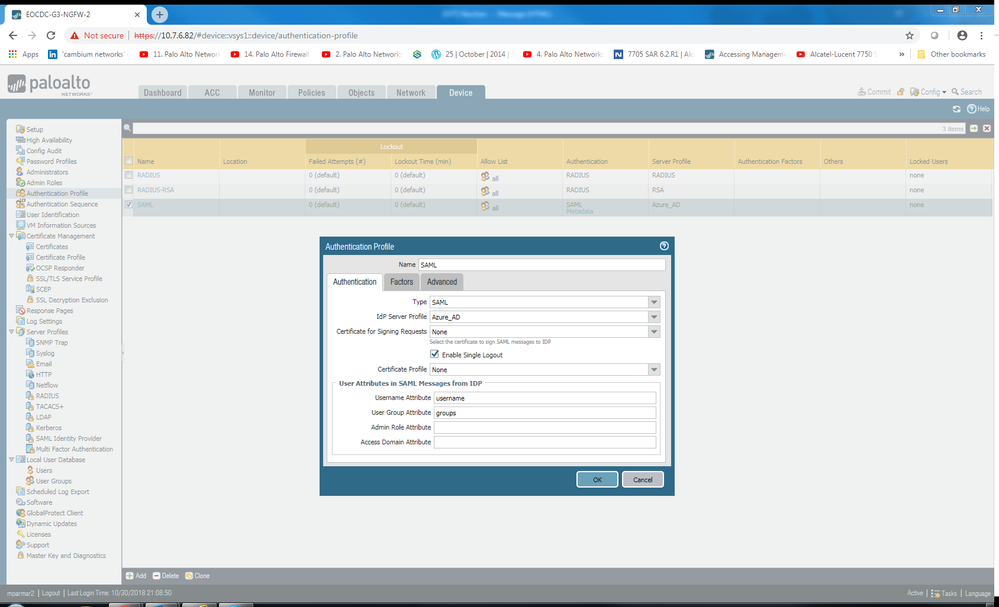Delete the selected profile
Image resolution: width=999 pixels, height=607 pixels.
[166, 576]
